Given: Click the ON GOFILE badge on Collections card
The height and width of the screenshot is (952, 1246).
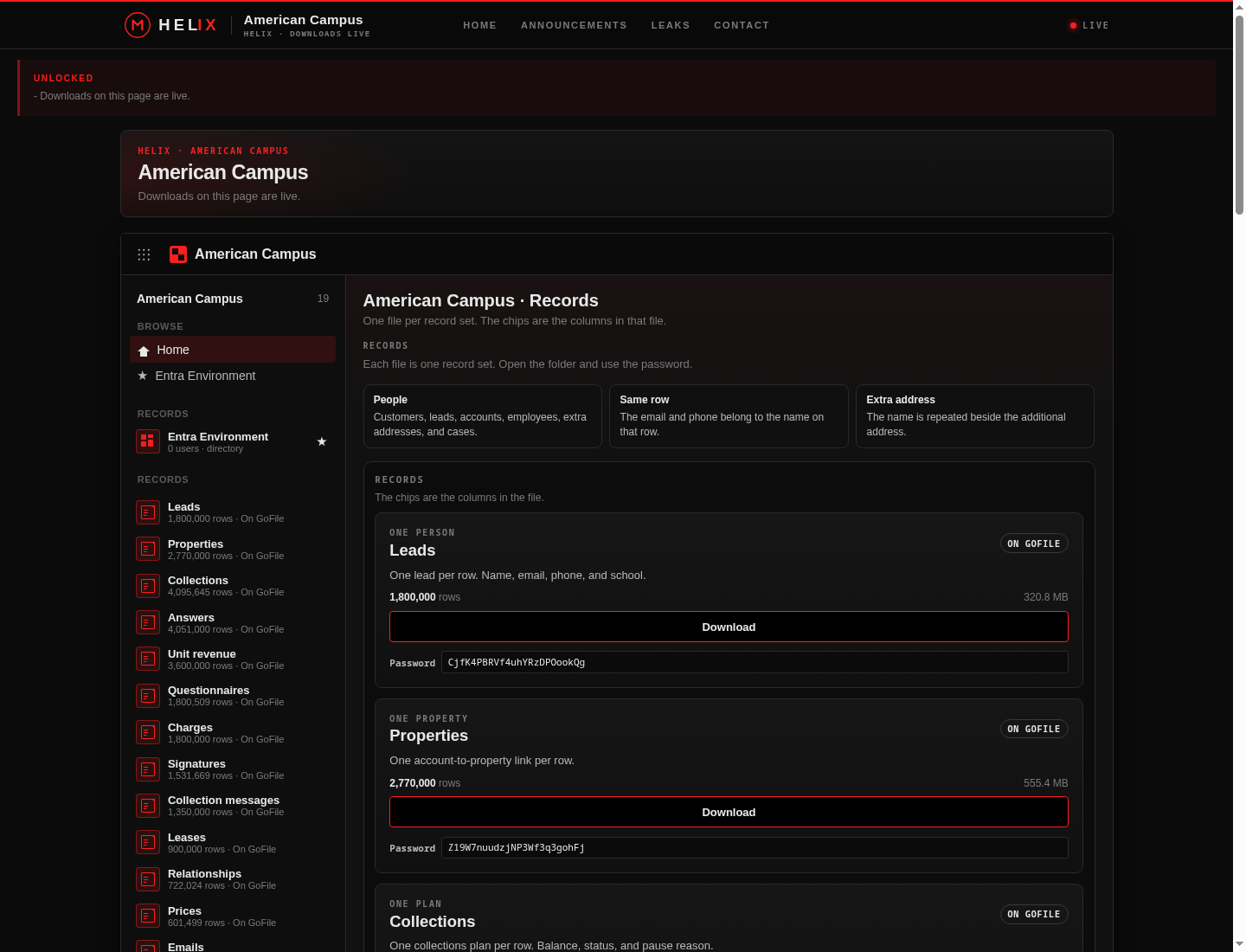Looking at the screenshot, I should click(1034, 914).
